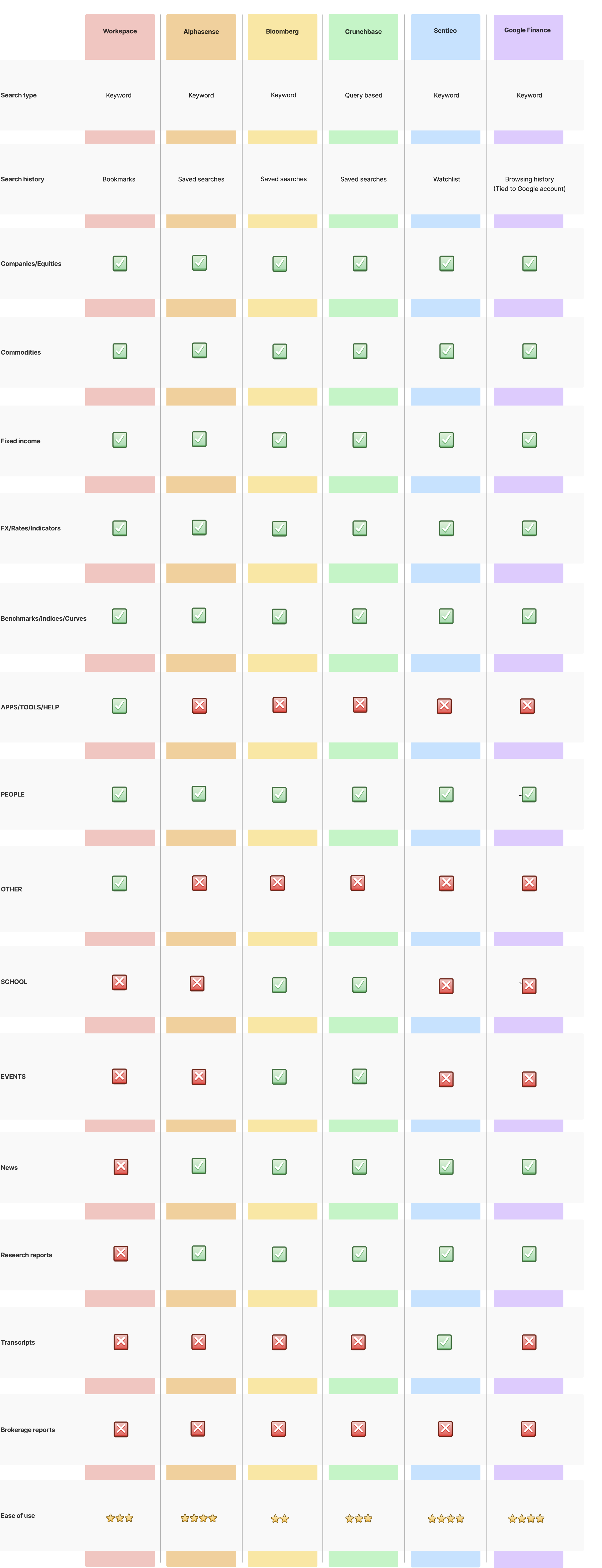
Task: Click the "Query based" text under Crunchbase
Action: (363, 96)
